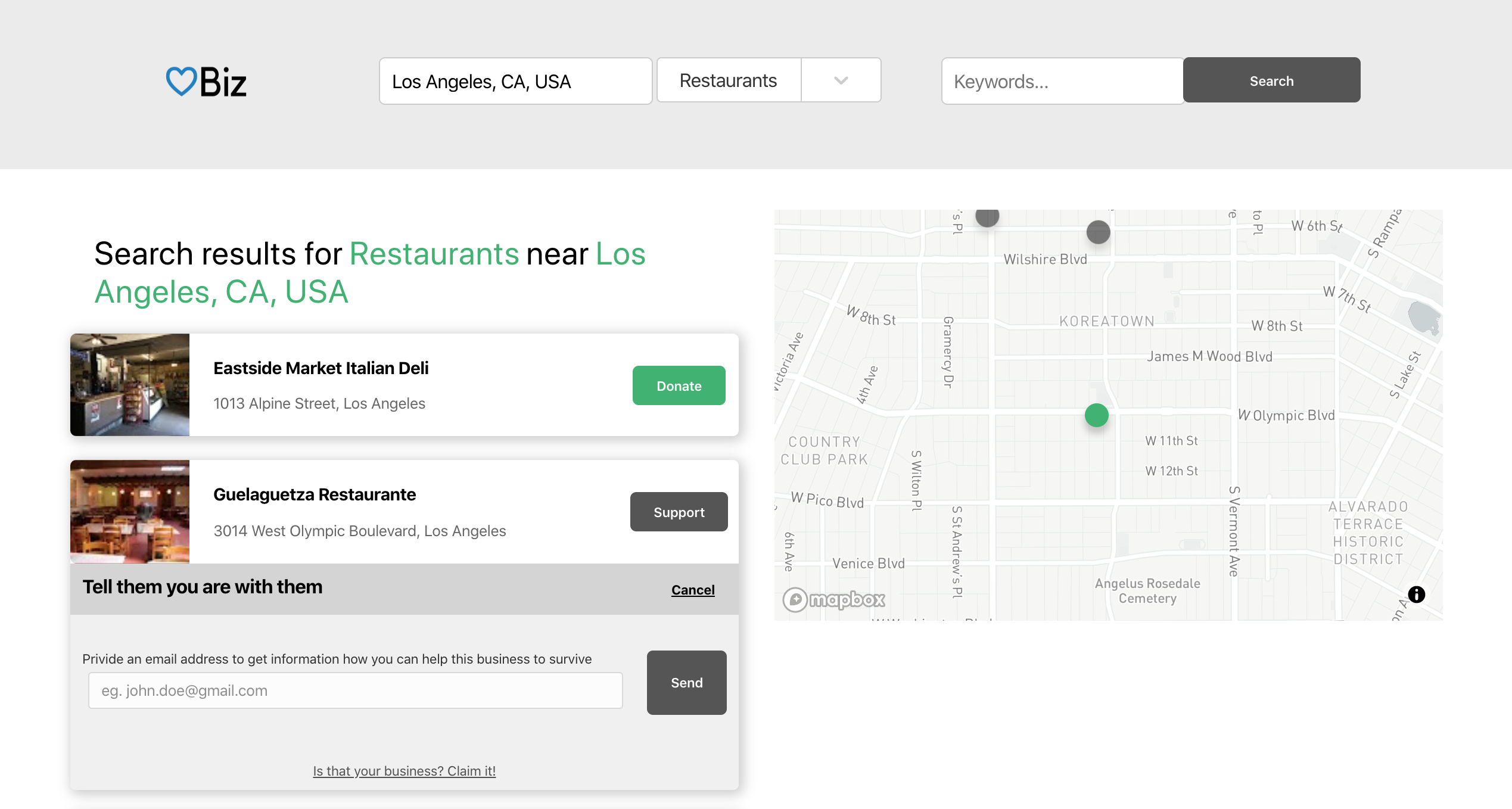
Task: Select the green map marker
Action: (x=1096, y=415)
